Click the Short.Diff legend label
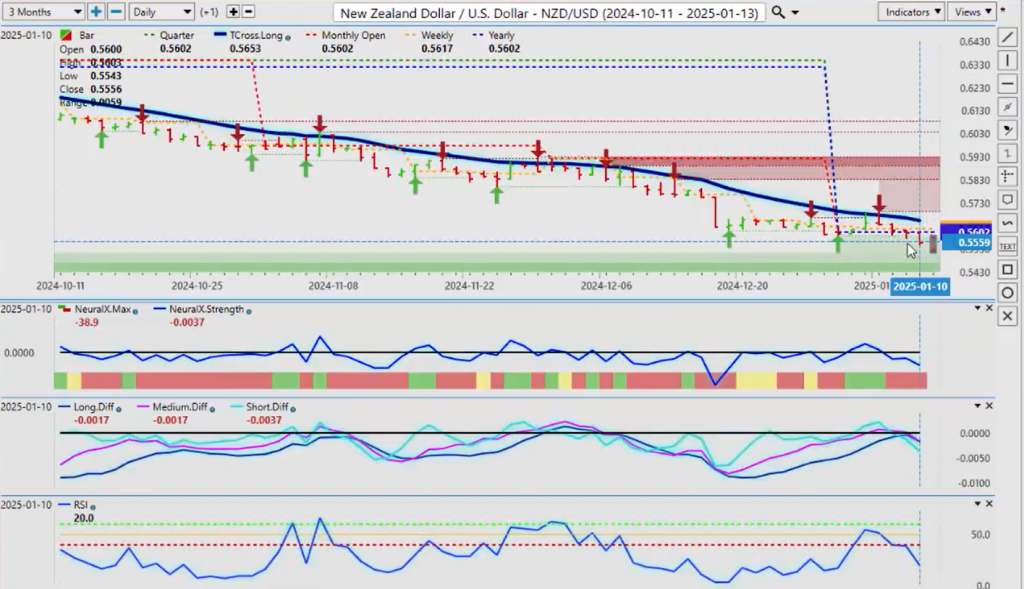The width and height of the screenshot is (1024, 589). click(267, 407)
